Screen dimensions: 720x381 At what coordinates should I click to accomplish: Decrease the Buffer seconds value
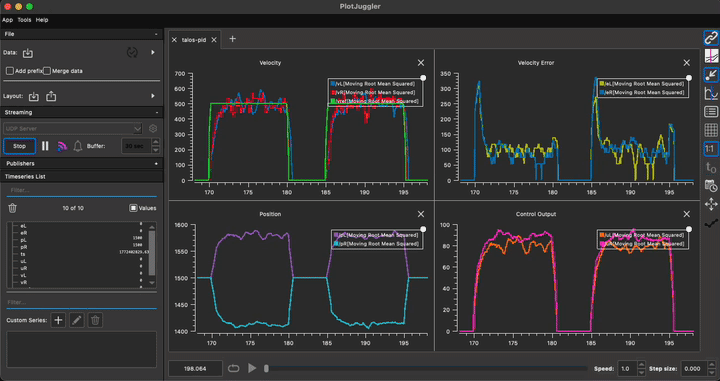[156, 150]
